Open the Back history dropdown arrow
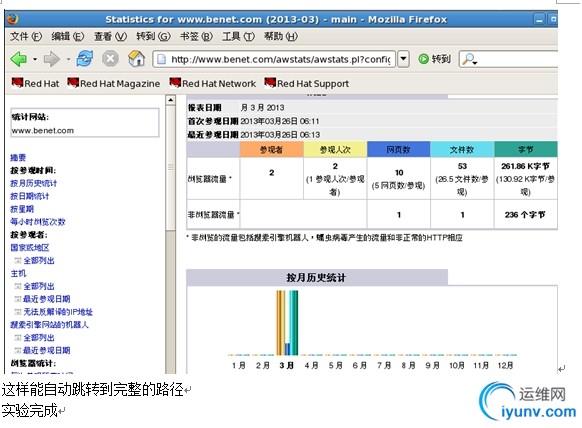The image size is (582, 428). 35,59
